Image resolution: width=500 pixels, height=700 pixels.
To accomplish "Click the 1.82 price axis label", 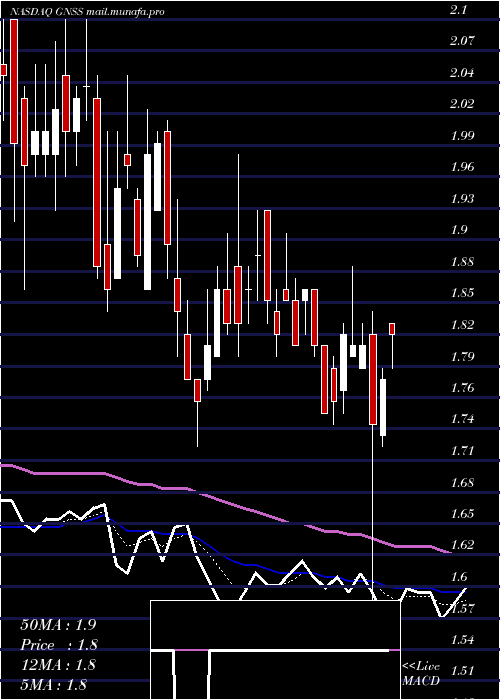I will 462,325.
